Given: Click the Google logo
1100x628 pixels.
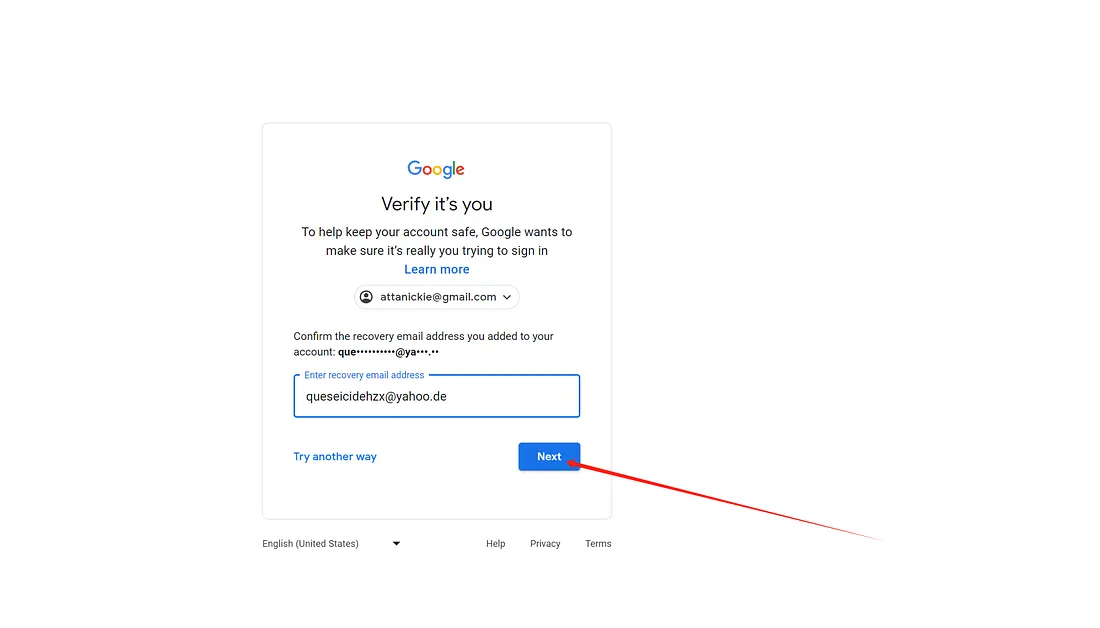Looking at the screenshot, I should [436, 169].
